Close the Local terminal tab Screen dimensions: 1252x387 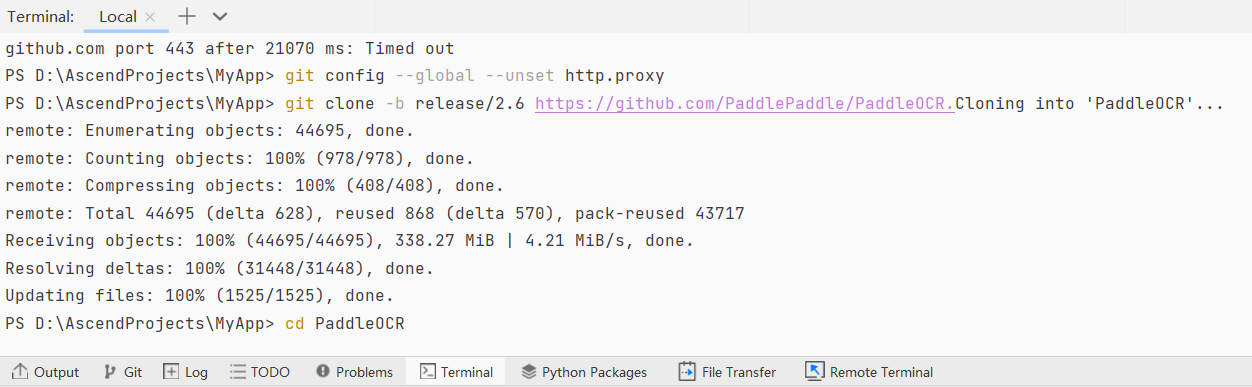pos(150,17)
